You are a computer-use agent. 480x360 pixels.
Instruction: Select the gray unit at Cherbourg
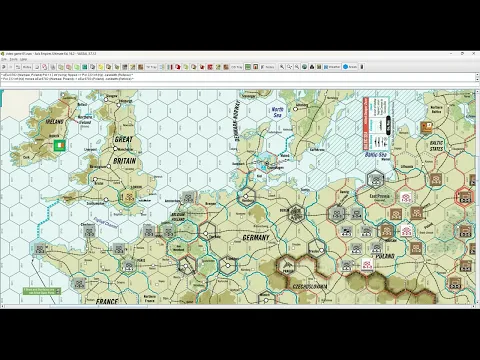coord(89,231)
